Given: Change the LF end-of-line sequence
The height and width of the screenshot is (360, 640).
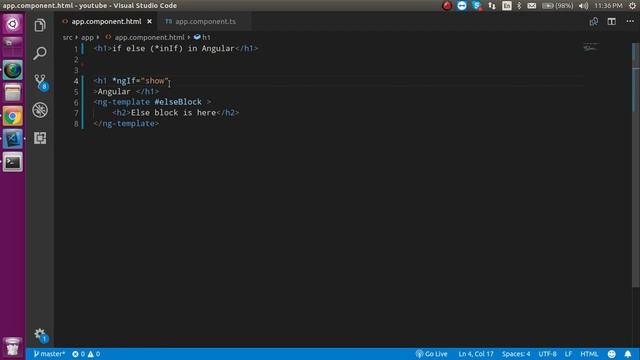Looking at the screenshot, I should pos(568,354).
